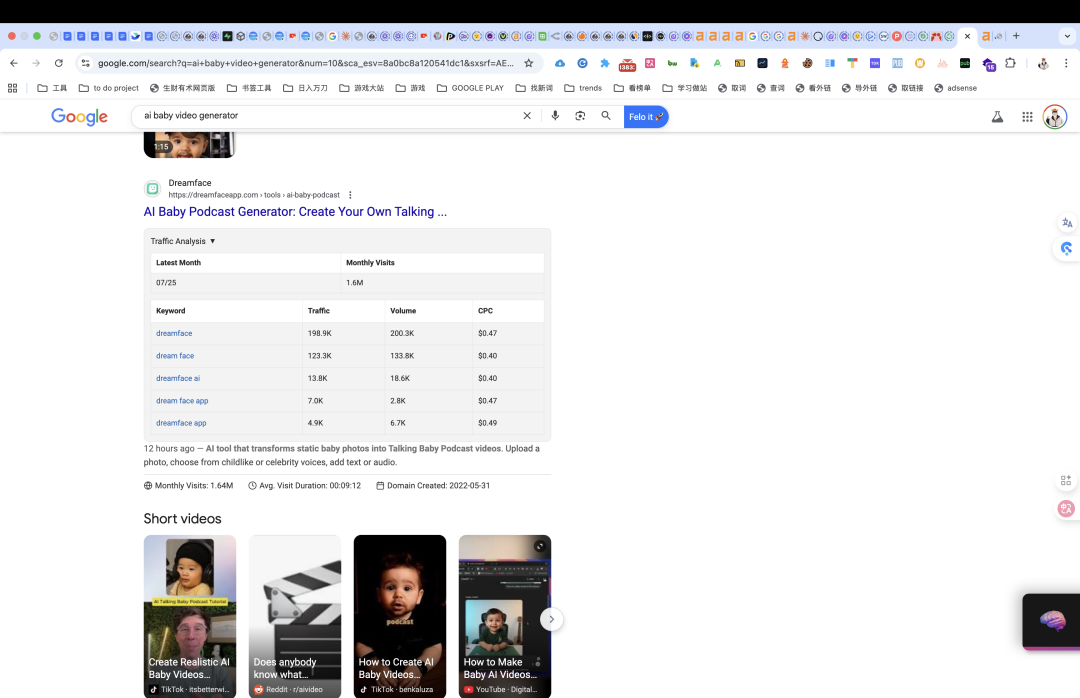The height and width of the screenshot is (698, 1080).
Task: Open the purple graduation cap extension icon
Action: [x=988, y=64]
